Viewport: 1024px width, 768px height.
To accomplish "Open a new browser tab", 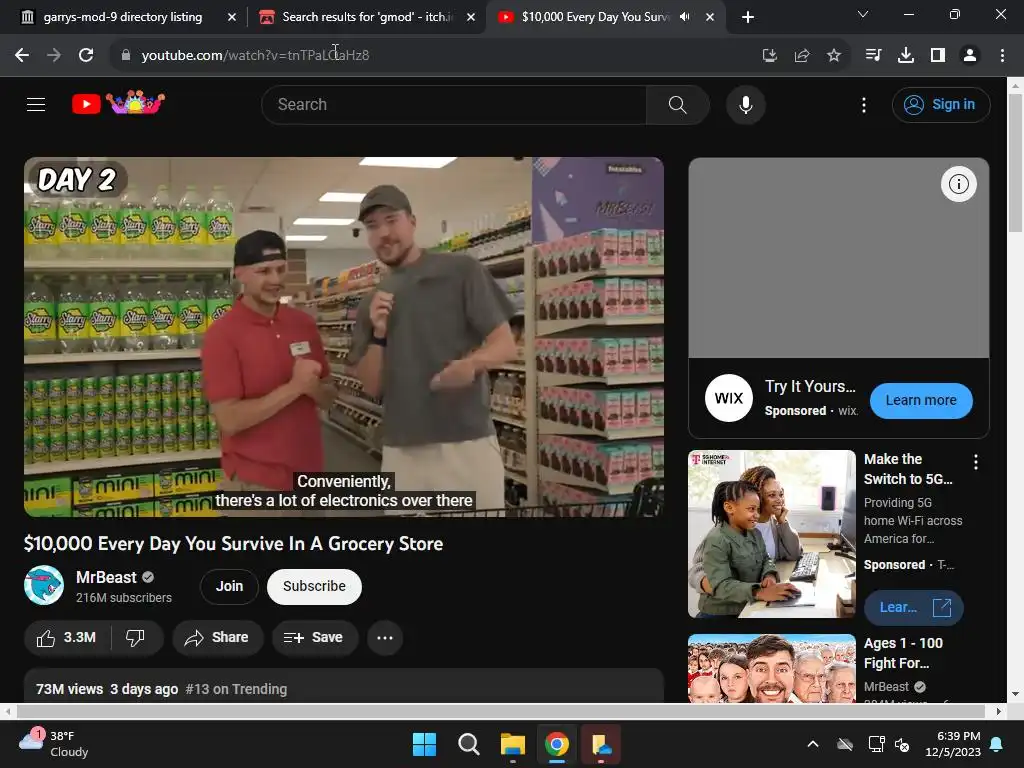I will [748, 18].
